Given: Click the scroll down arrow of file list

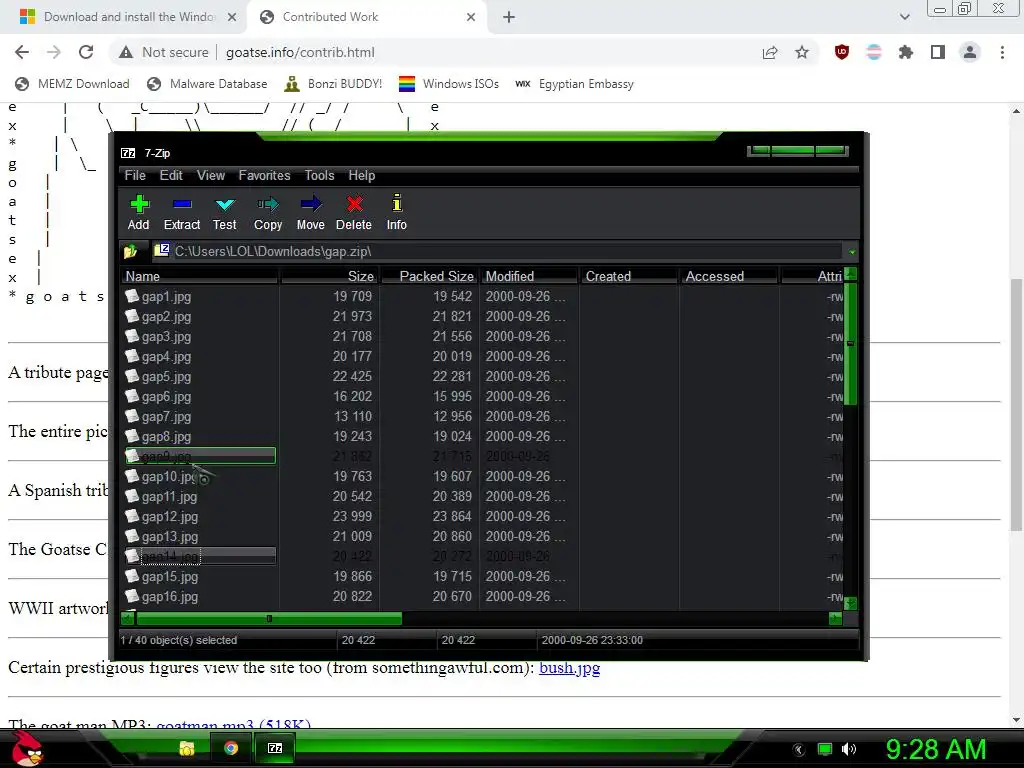Looking at the screenshot, I should point(850,603).
